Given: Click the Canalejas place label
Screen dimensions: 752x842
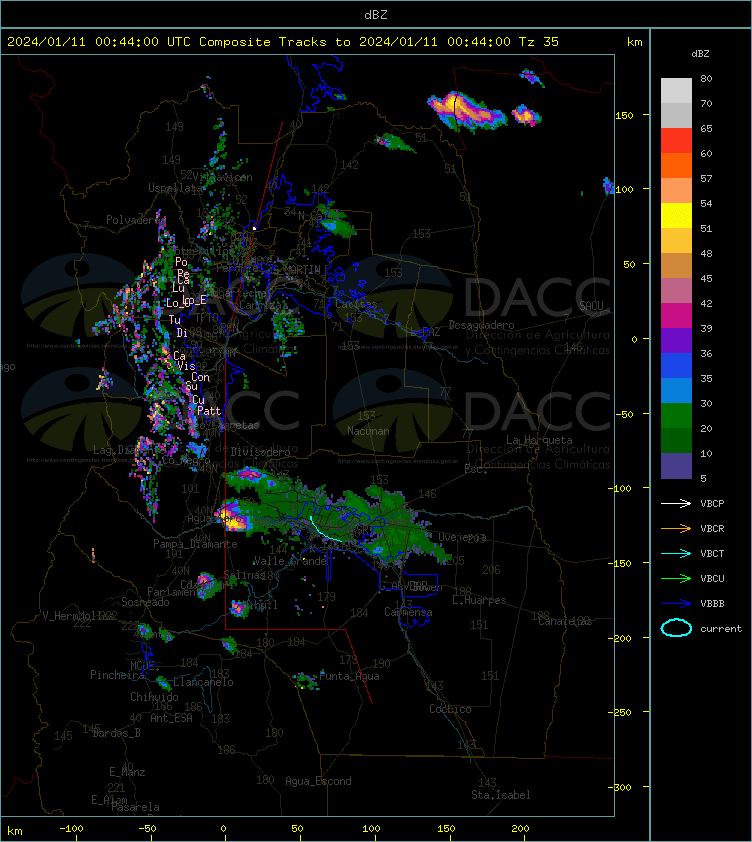Looking at the screenshot, I should pos(563,621).
